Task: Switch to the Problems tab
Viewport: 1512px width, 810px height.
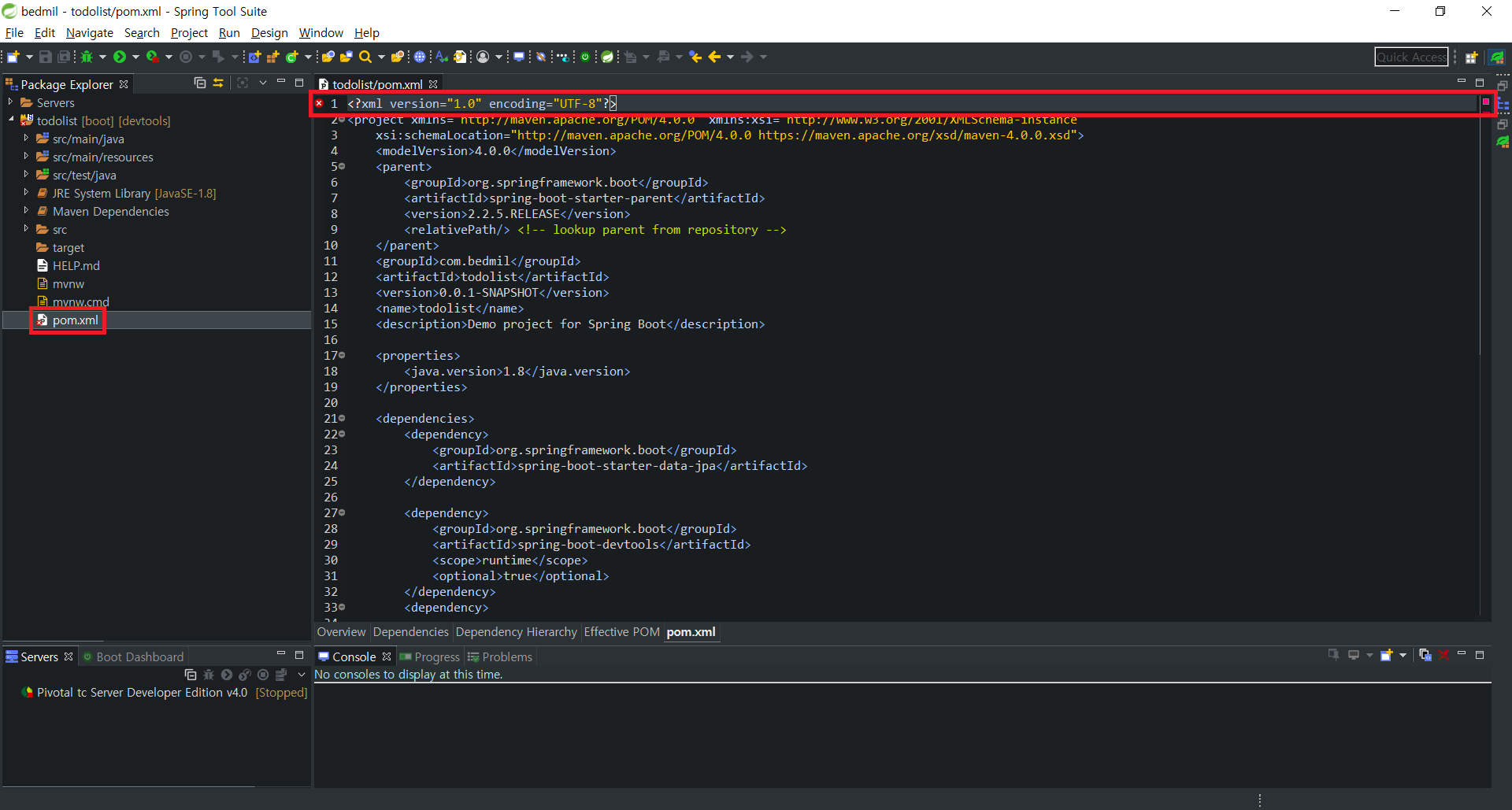Action: point(500,657)
